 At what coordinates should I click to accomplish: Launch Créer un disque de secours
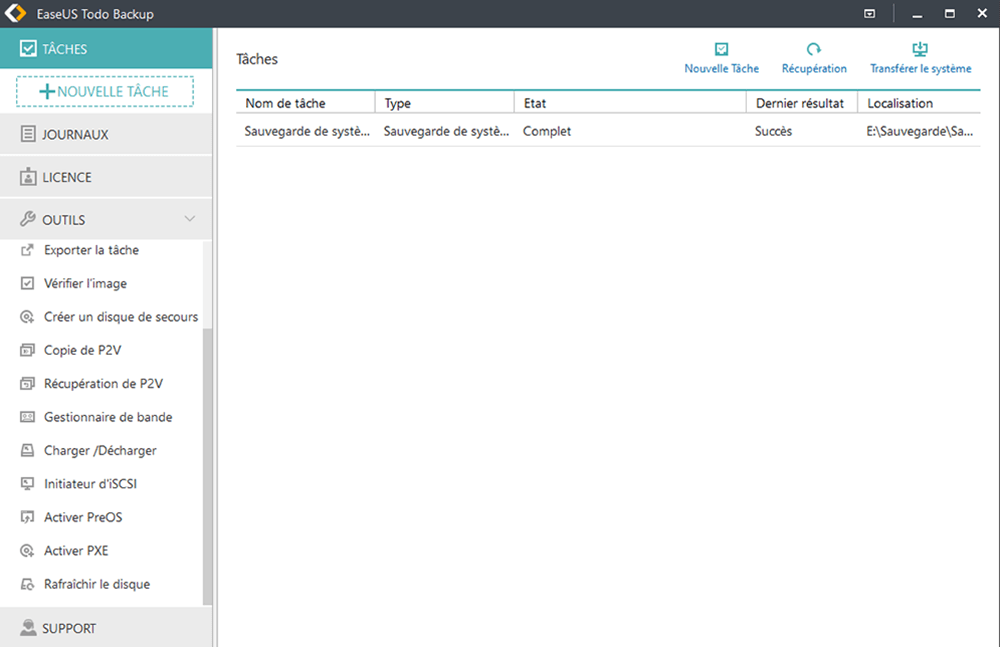120,317
